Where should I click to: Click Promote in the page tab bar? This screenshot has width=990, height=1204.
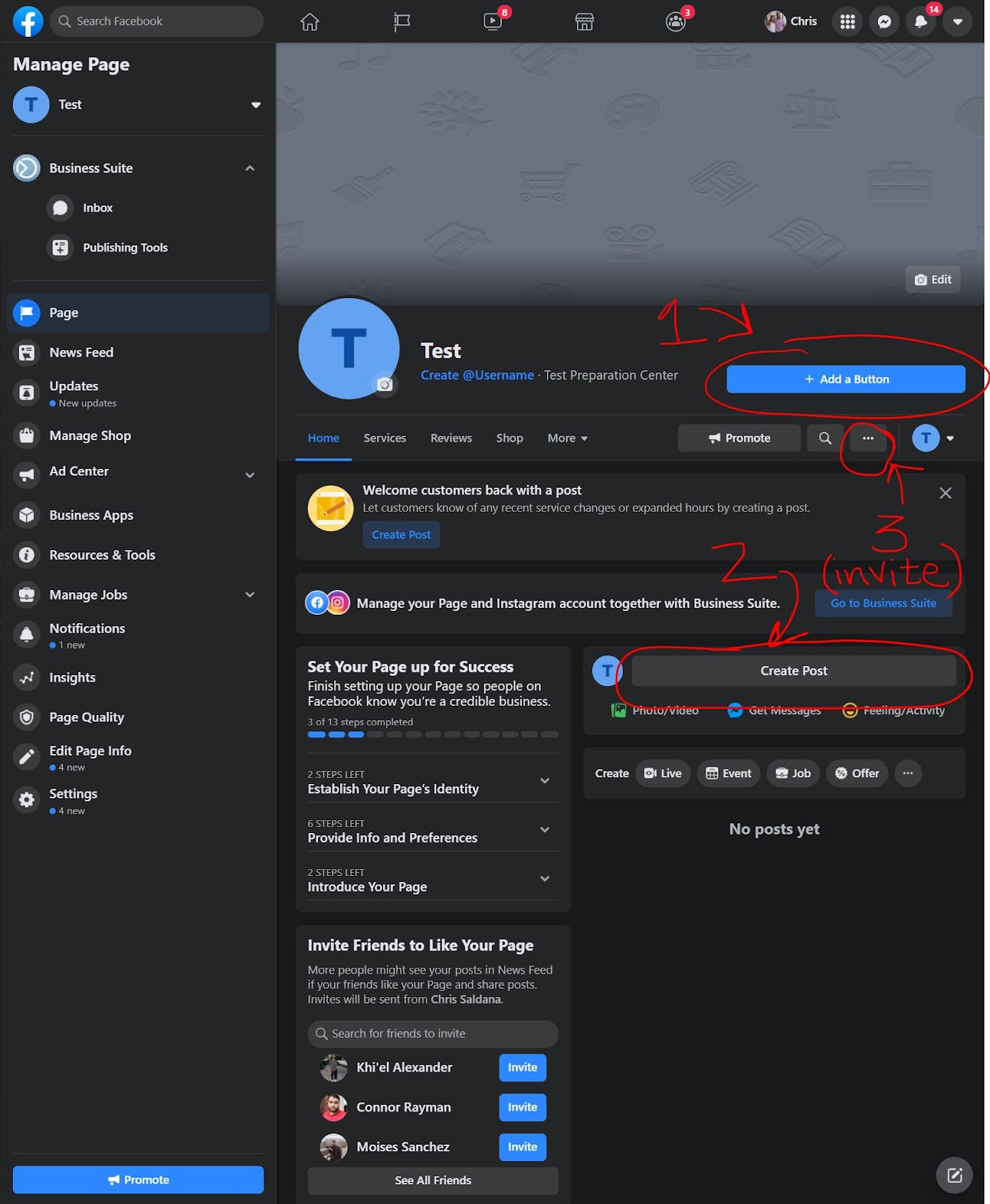[739, 438]
